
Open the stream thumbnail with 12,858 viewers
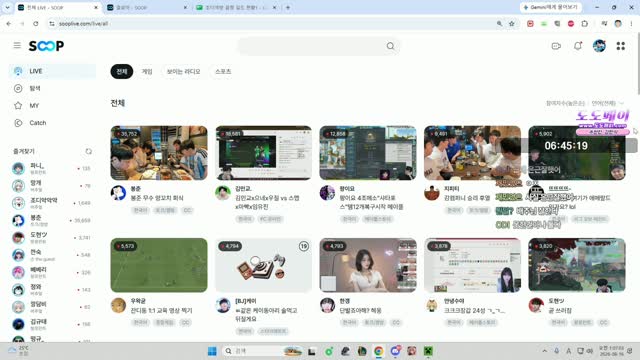[368, 153]
